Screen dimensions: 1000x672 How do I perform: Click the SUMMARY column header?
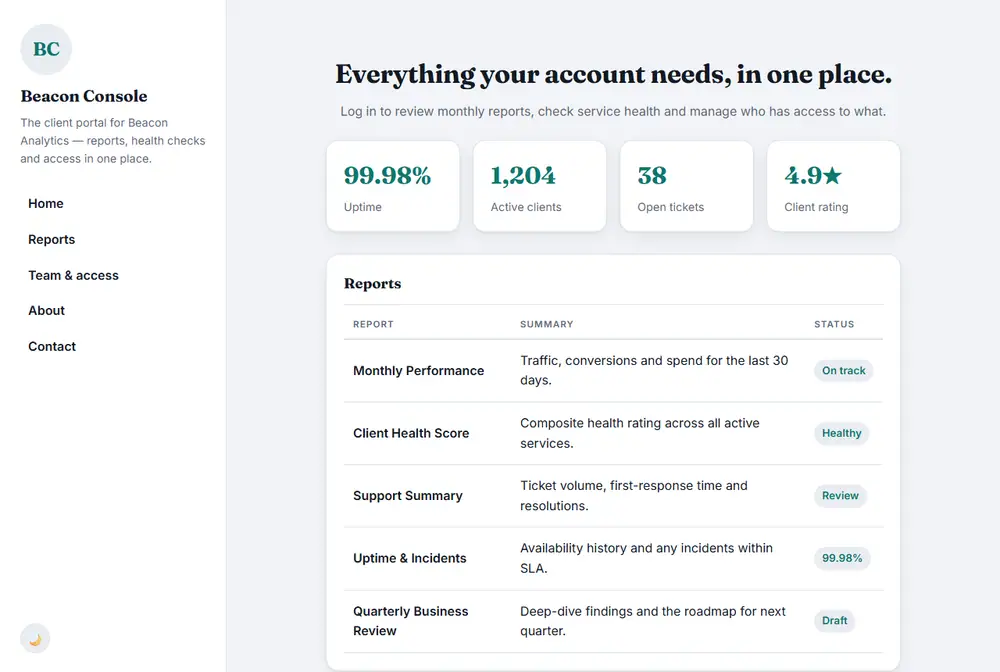547,324
